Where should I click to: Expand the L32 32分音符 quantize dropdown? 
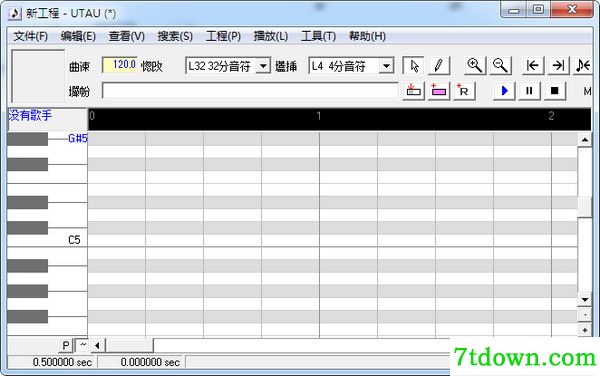pos(263,66)
